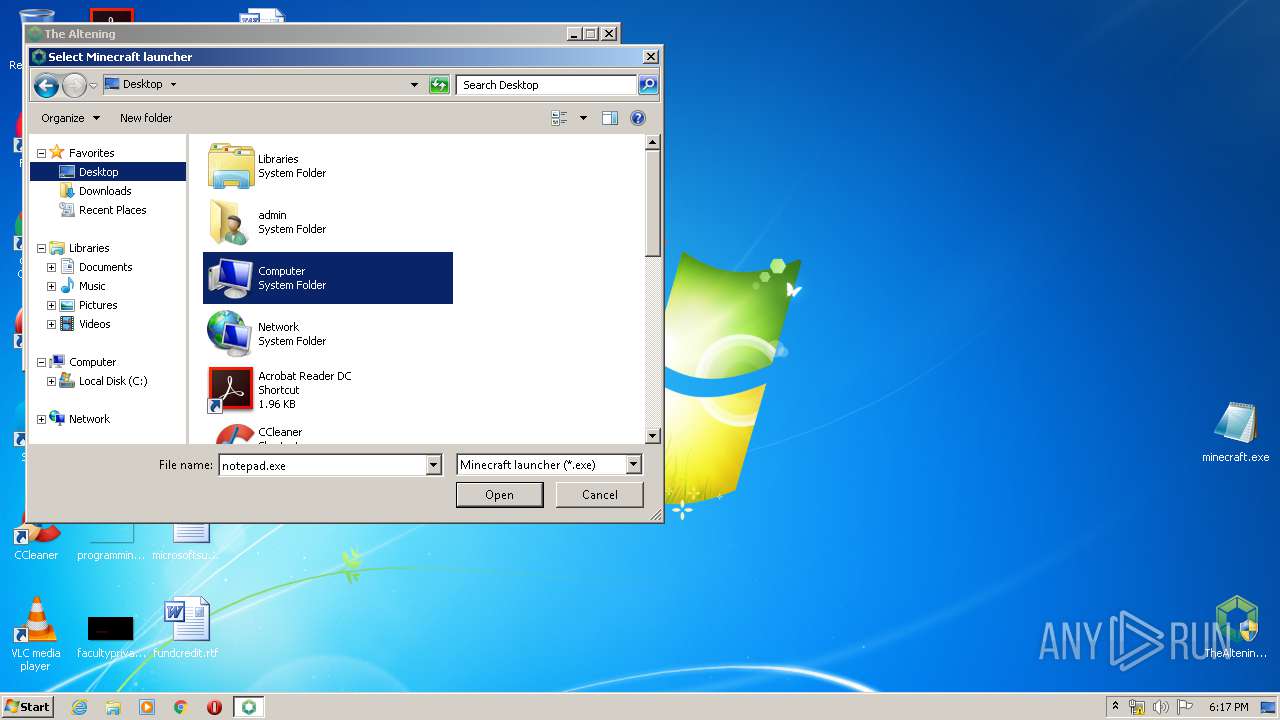Open minecraft.exe desktop icon
This screenshot has width=1280, height=720.
(x=1235, y=432)
